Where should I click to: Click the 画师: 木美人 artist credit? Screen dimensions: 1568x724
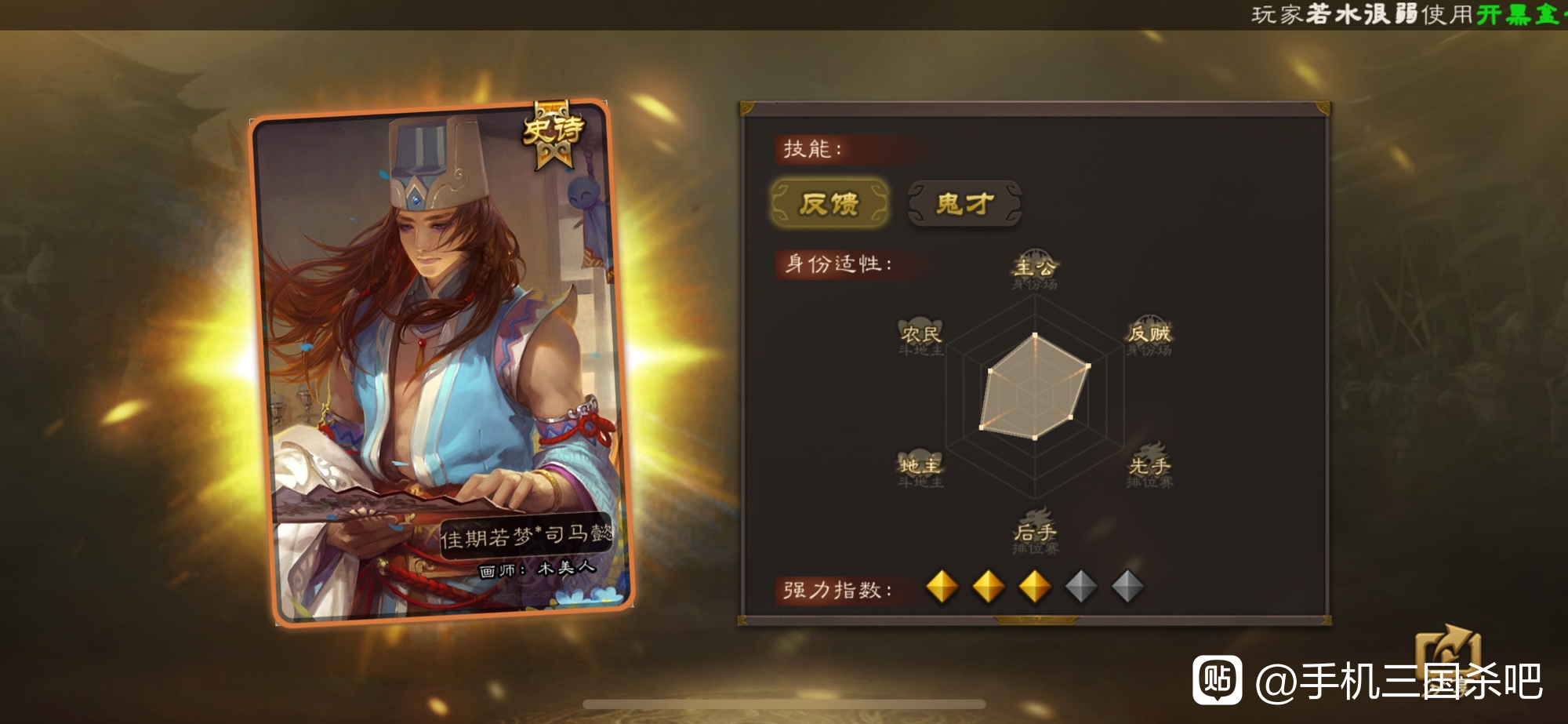tap(537, 569)
